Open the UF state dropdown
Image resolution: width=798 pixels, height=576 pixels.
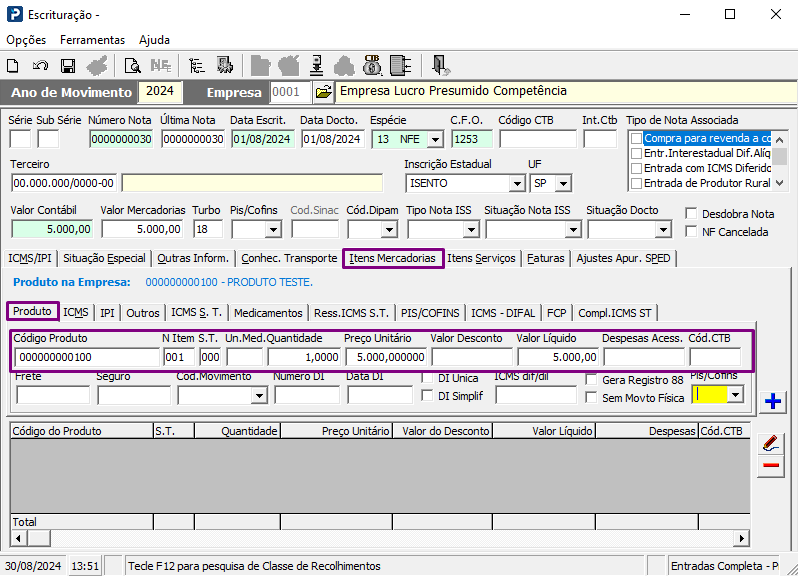point(563,183)
